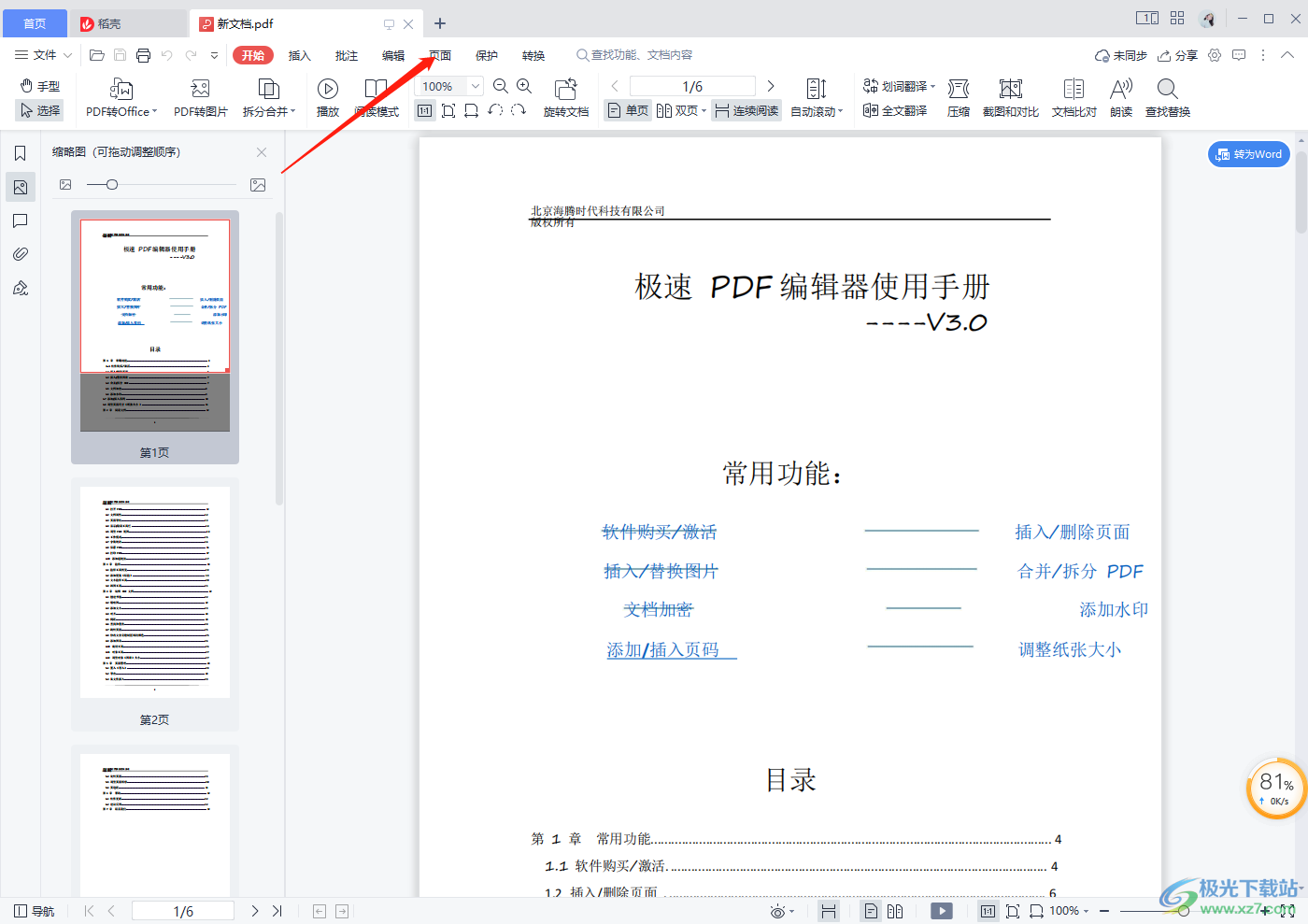Open 文档比对 document compare tool

[x=1074, y=98]
